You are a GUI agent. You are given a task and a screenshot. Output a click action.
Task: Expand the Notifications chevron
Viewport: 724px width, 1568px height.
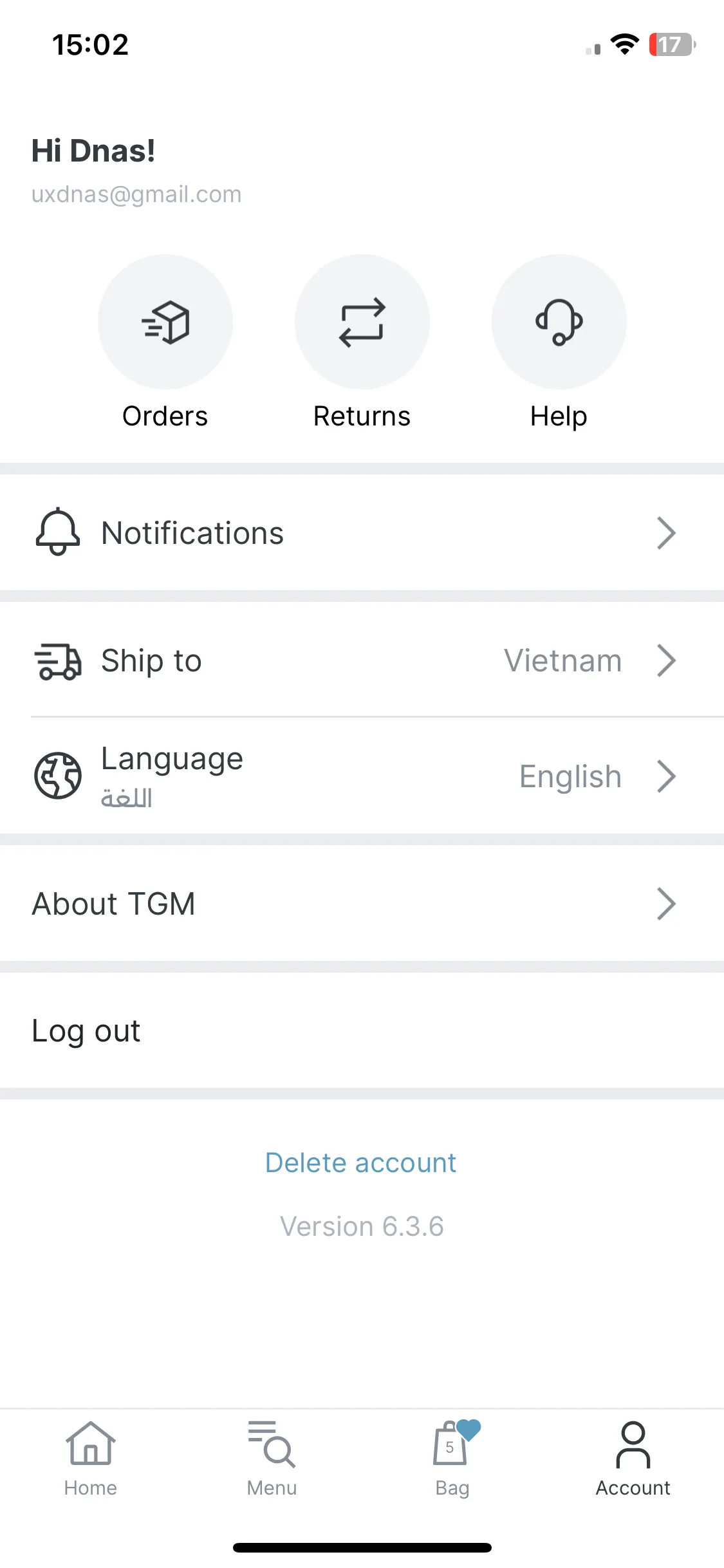pyautogui.click(x=666, y=533)
